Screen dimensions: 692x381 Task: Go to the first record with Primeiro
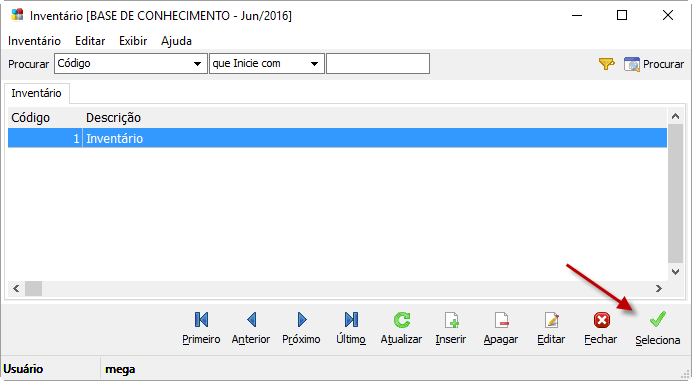point(201,328)
